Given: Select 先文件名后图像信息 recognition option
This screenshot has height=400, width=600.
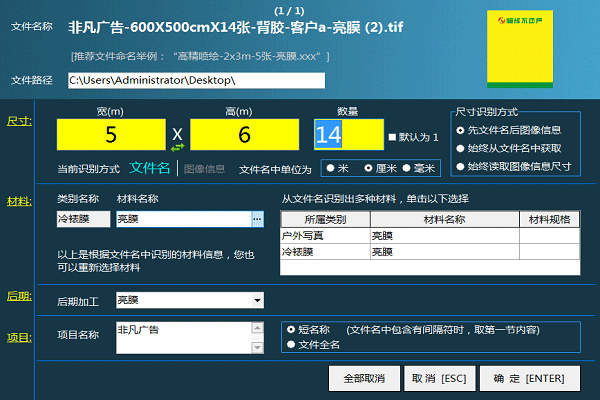Looking at the screenshot, I should pos(460,130).
